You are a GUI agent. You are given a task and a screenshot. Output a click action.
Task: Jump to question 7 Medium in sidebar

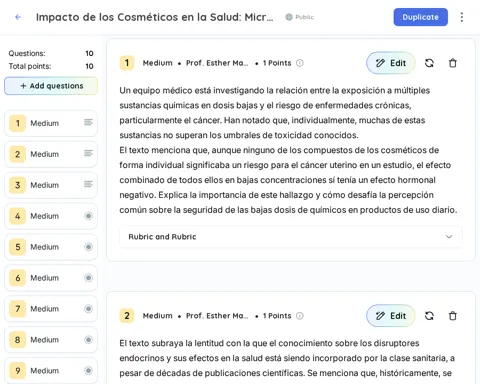click(x=51, y=309)
